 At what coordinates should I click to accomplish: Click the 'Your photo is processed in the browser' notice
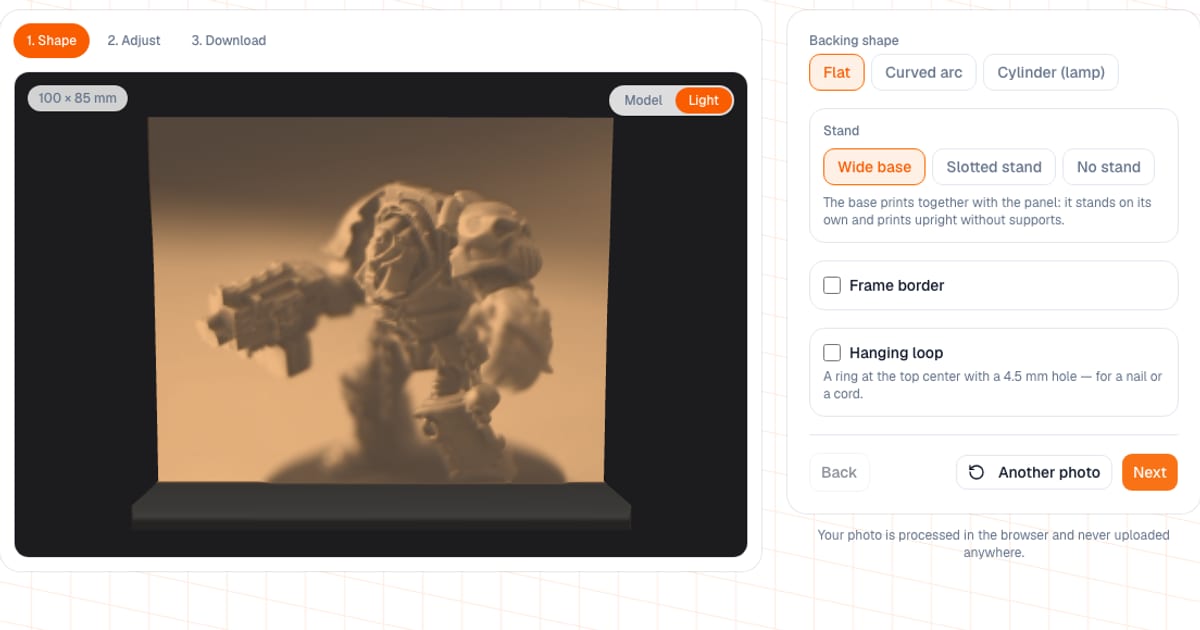[994, 543]
